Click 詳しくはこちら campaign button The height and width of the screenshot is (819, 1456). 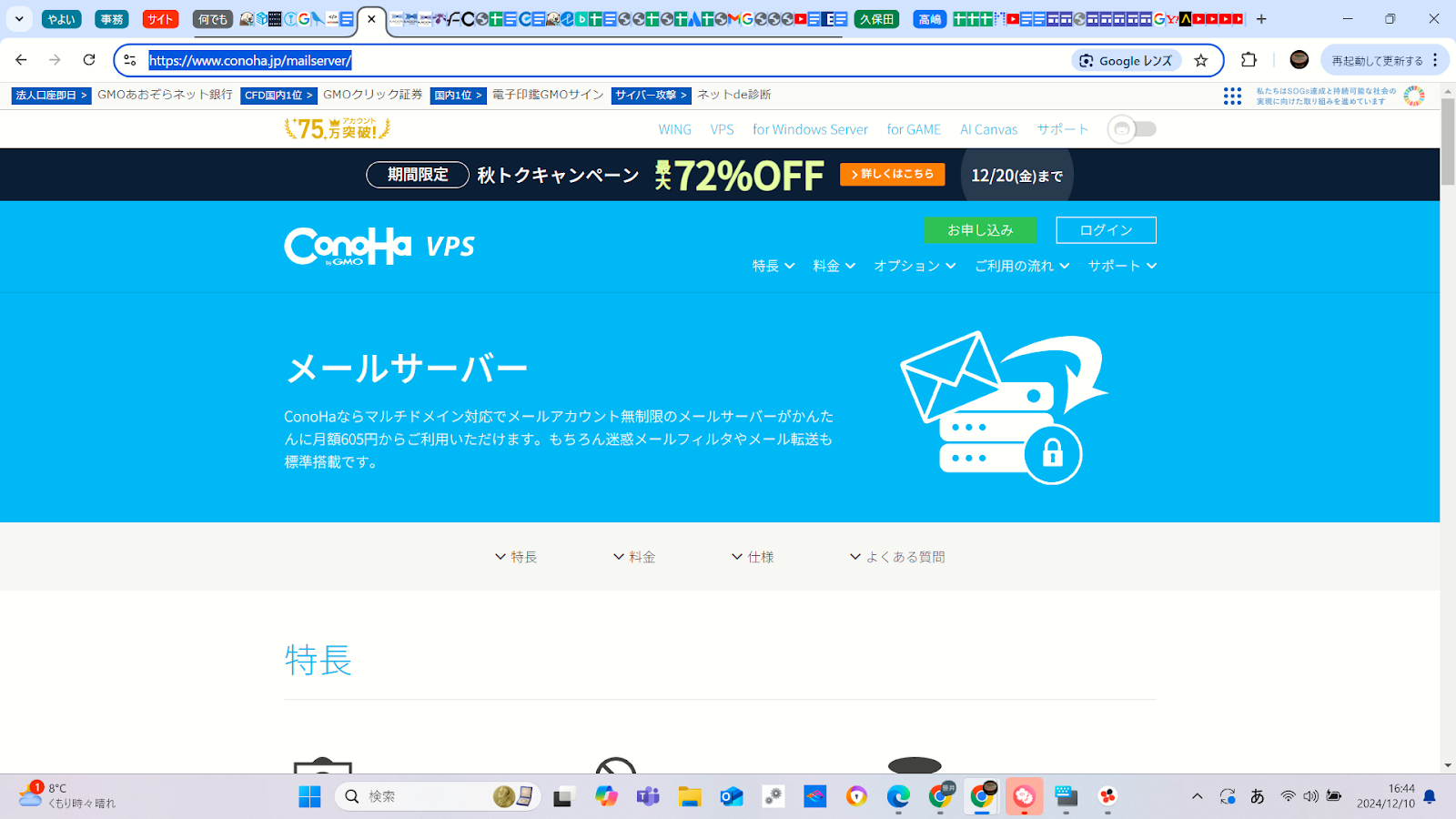(892, 174)
